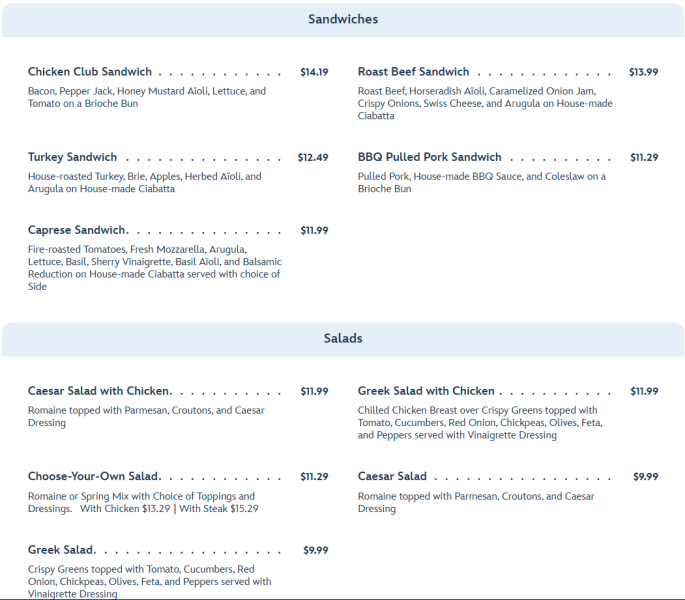The width and height of the screenshot is (685, 600).
Task: Click the Choose-Your-Own Salad toppings and pricing text
Action: [x=143, y=502]
